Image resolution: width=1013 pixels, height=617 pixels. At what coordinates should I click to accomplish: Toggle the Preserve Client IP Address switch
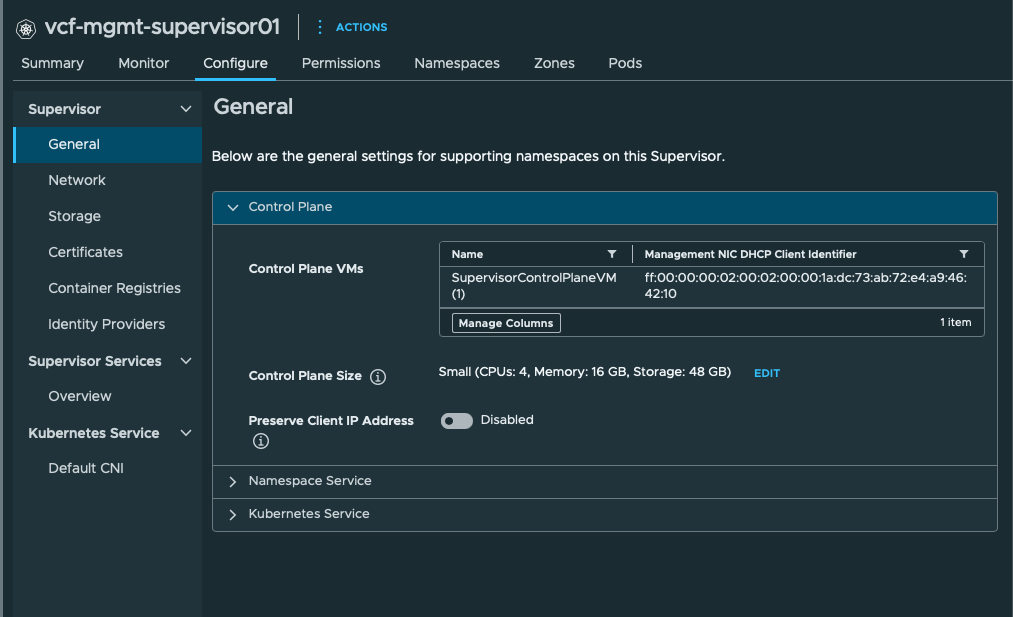[457, 421]
